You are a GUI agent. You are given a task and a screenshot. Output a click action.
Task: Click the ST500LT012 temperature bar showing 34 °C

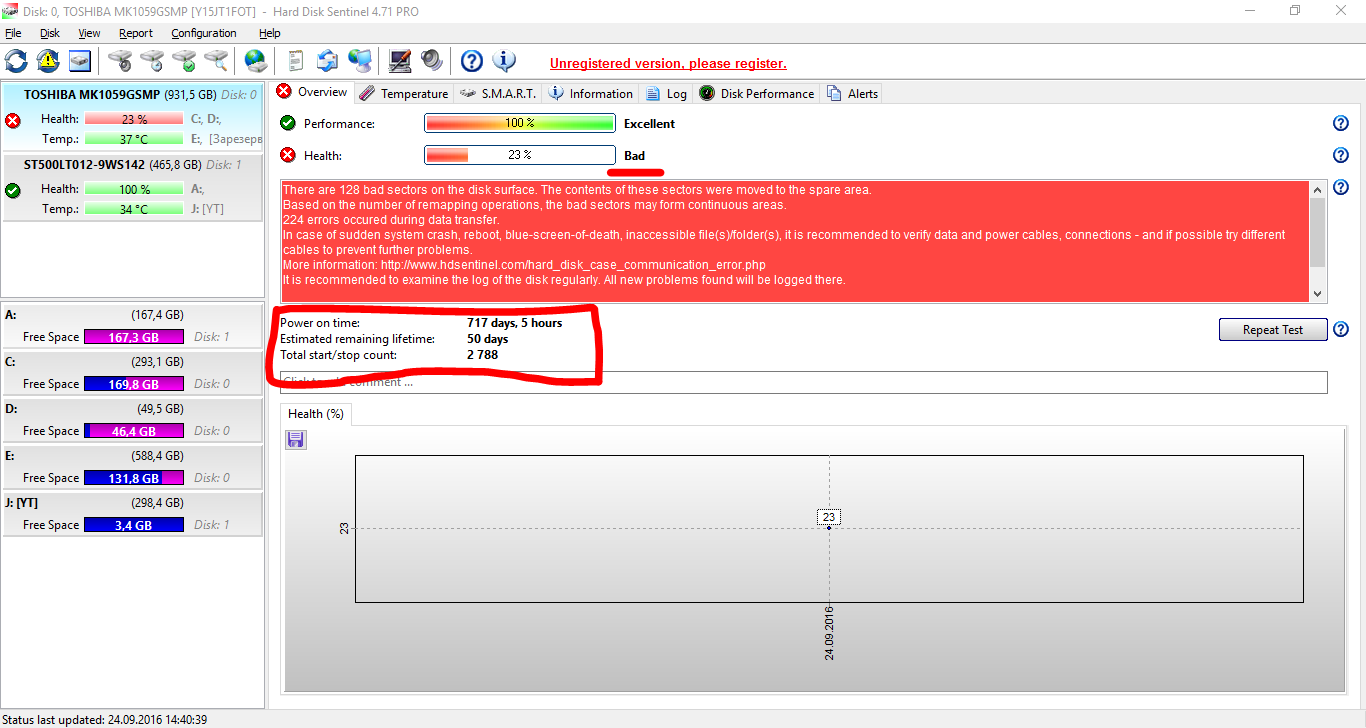click(x=135, y=210)
